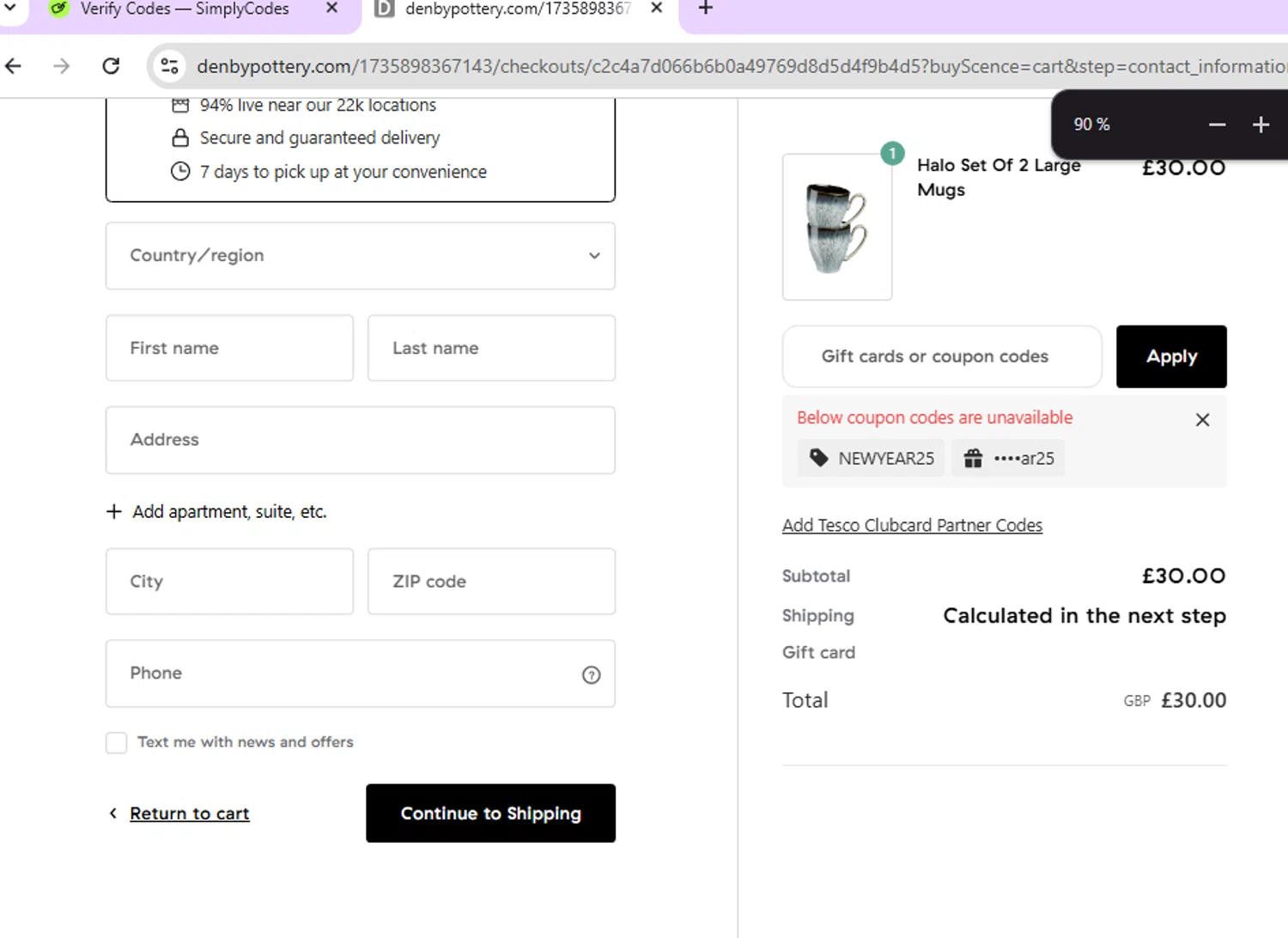Click the 90 % zoom value
The image size is (1288, 938).
pos(1091,125)
